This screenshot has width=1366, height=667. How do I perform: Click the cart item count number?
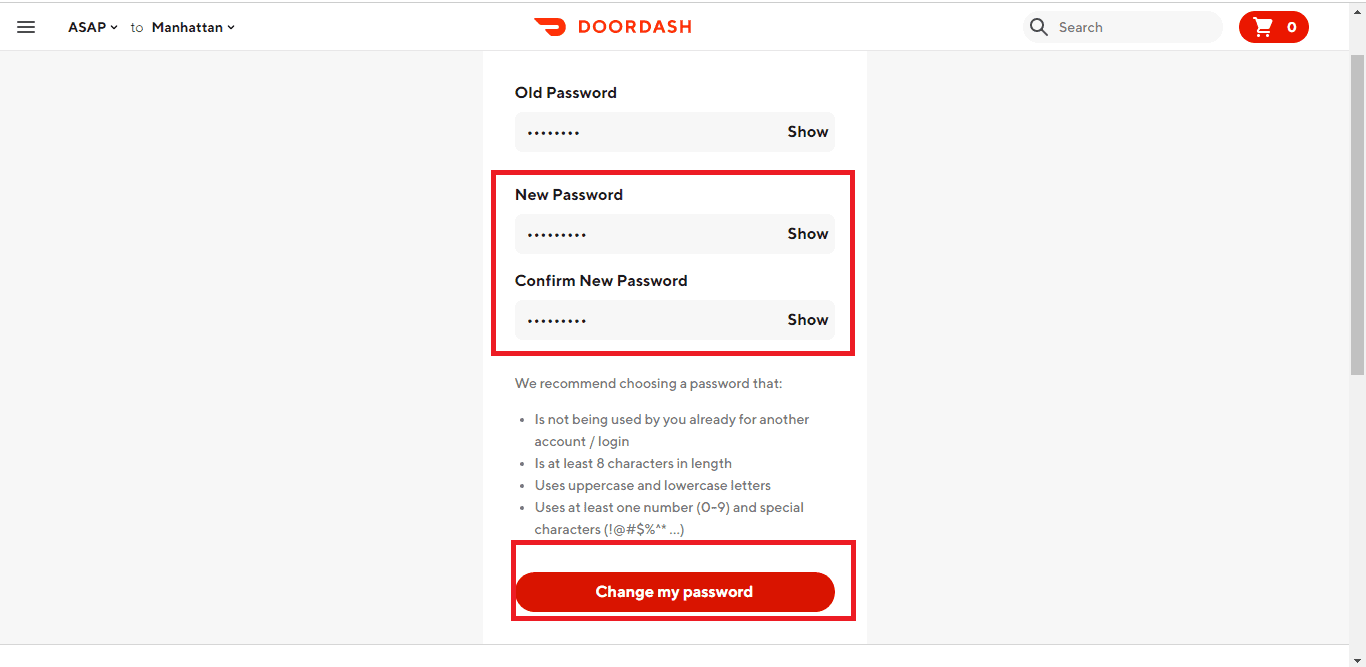point(1292,27)
